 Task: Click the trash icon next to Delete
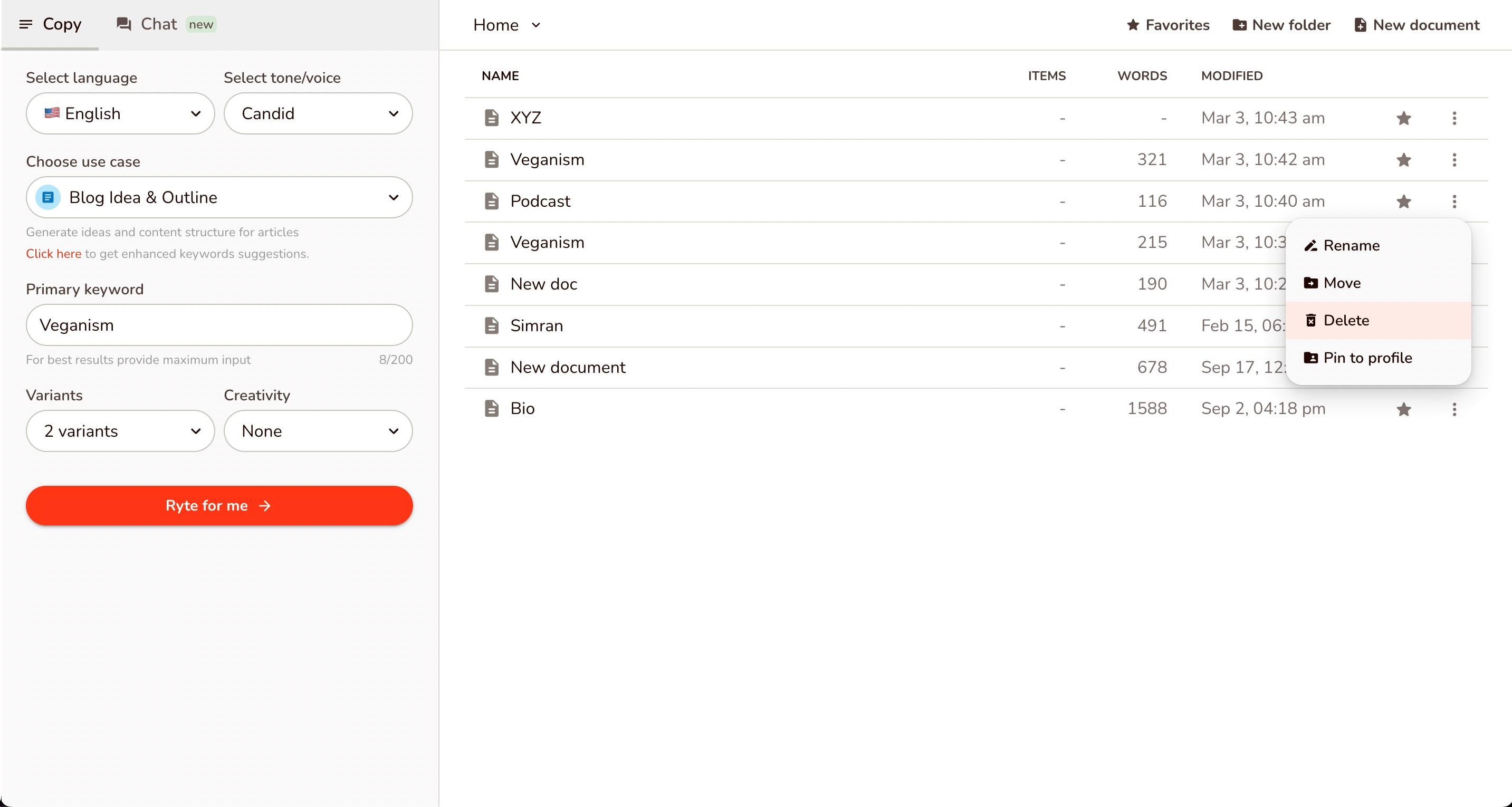[x=1310, y=321]
